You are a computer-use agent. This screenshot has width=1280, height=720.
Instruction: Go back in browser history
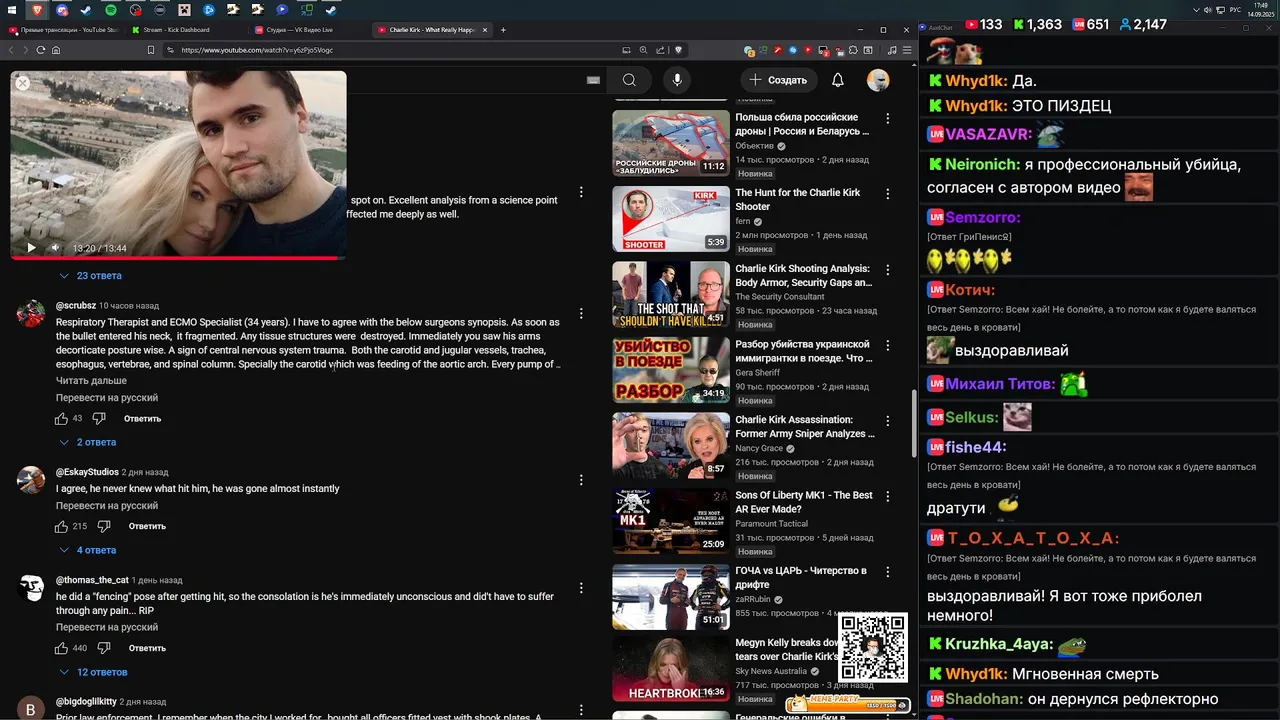pyautogui.click(x=12, y=50)
